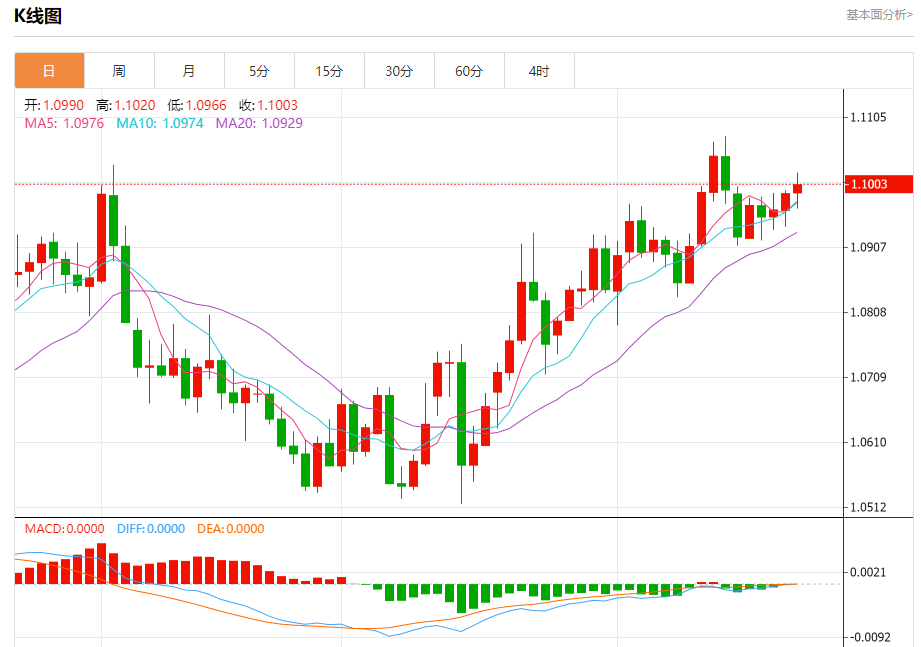The height and width of the screenshot is (647, 921).
Task: Click the MA20: 1.0929 legend label
Action: tap(259, 123)
